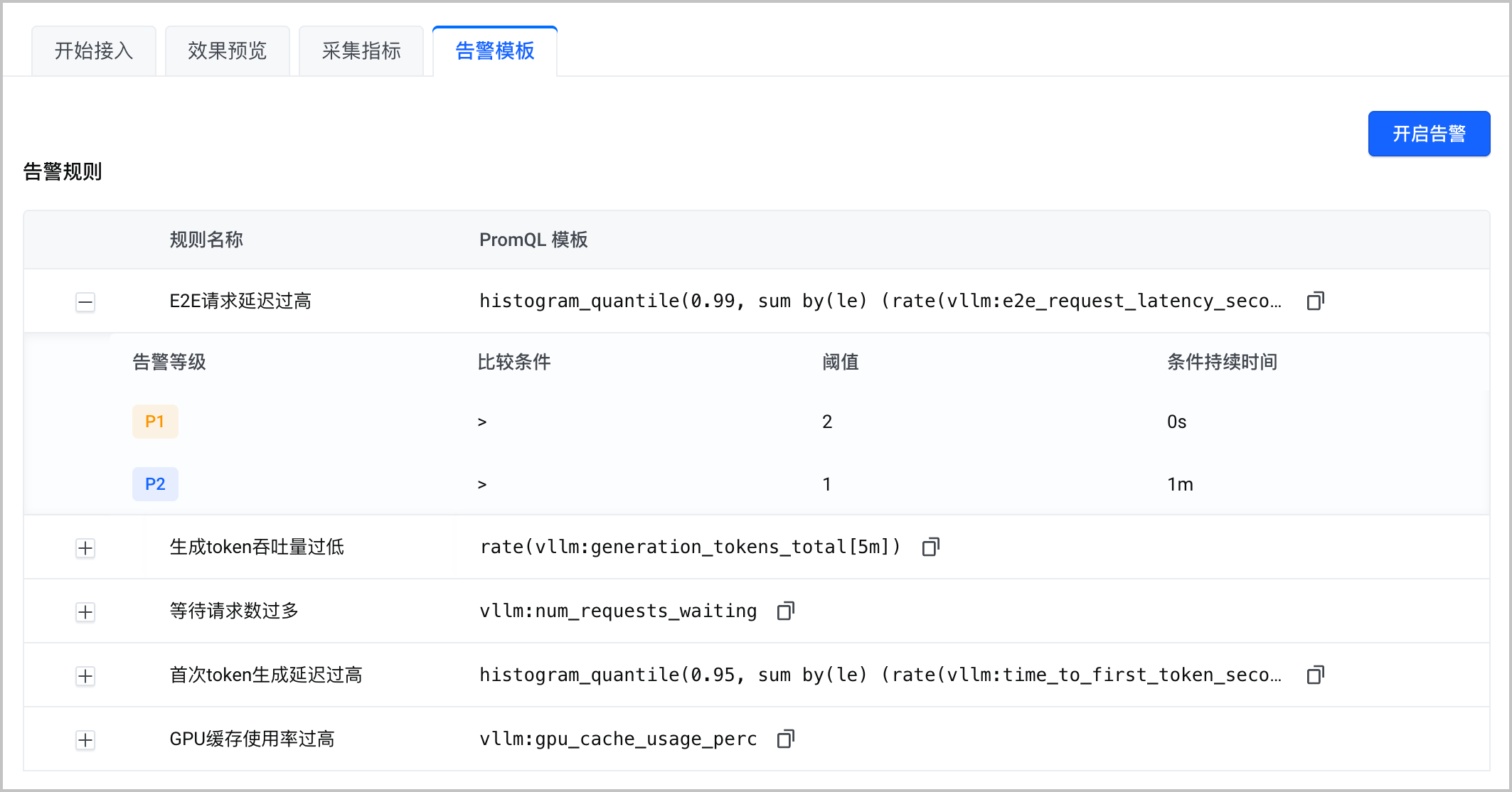The width and height of the screenshot is (1512, 792).
Task: Click the PromQL 模板 column header
Action: pyautogui.click(x=533, y=240)
